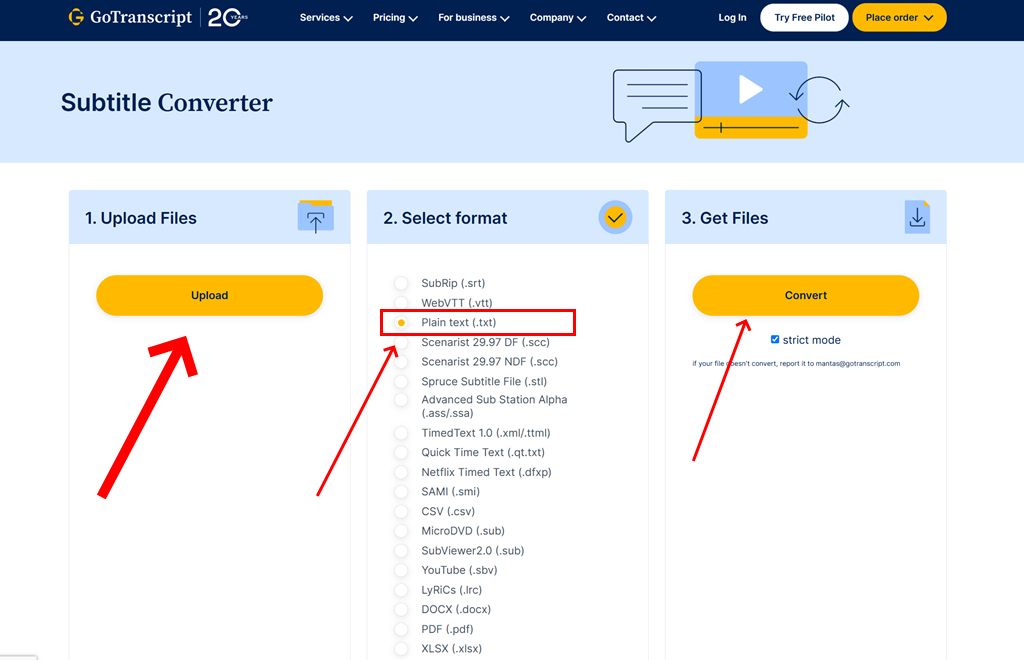Choose the WebVTT (.vtt) radio button

point(401,303)
